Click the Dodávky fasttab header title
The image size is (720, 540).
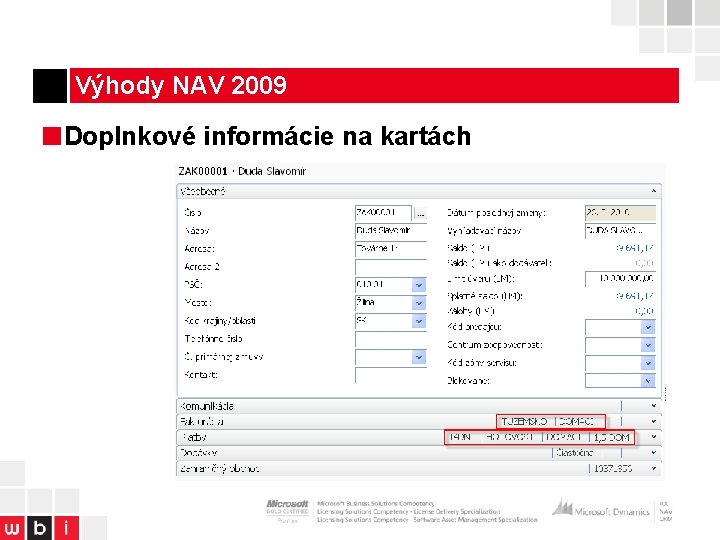click(198, 453)
